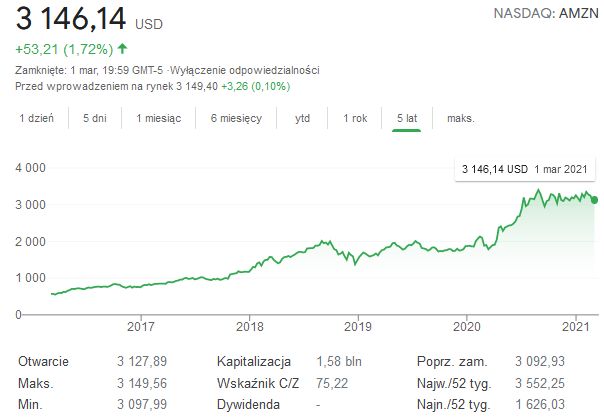Click the 2020 label on the time axis
The width and height of the screenshot is (604, 419).
point(466,325)
